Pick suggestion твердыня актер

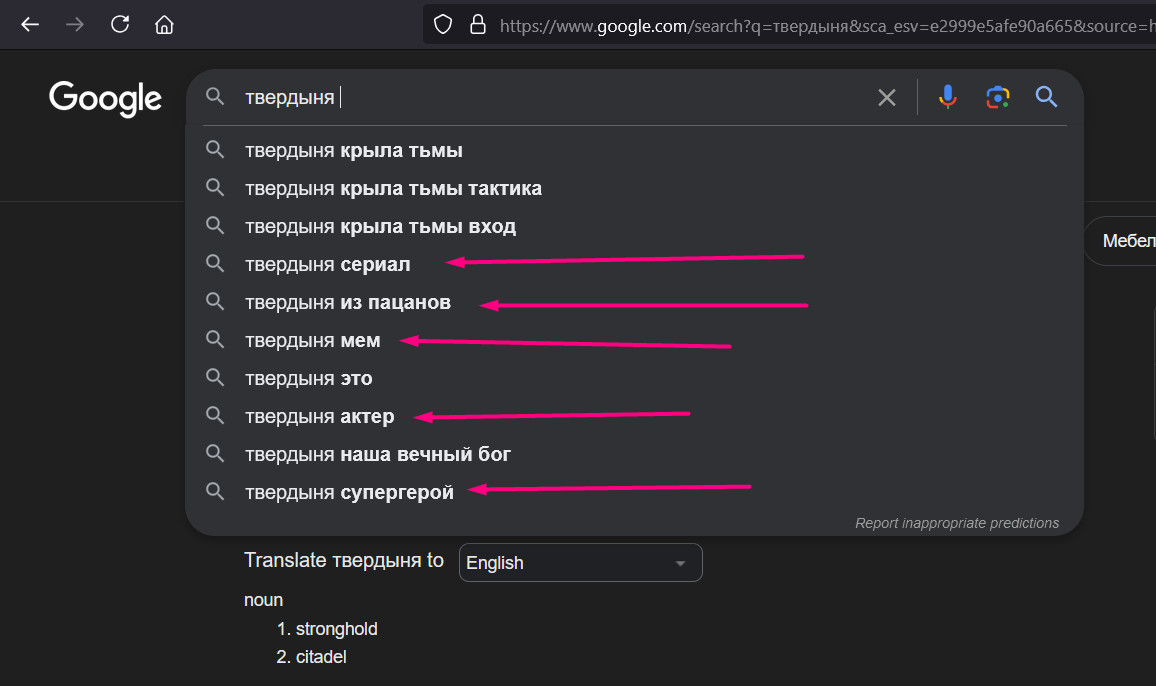(x=634, y=417)
